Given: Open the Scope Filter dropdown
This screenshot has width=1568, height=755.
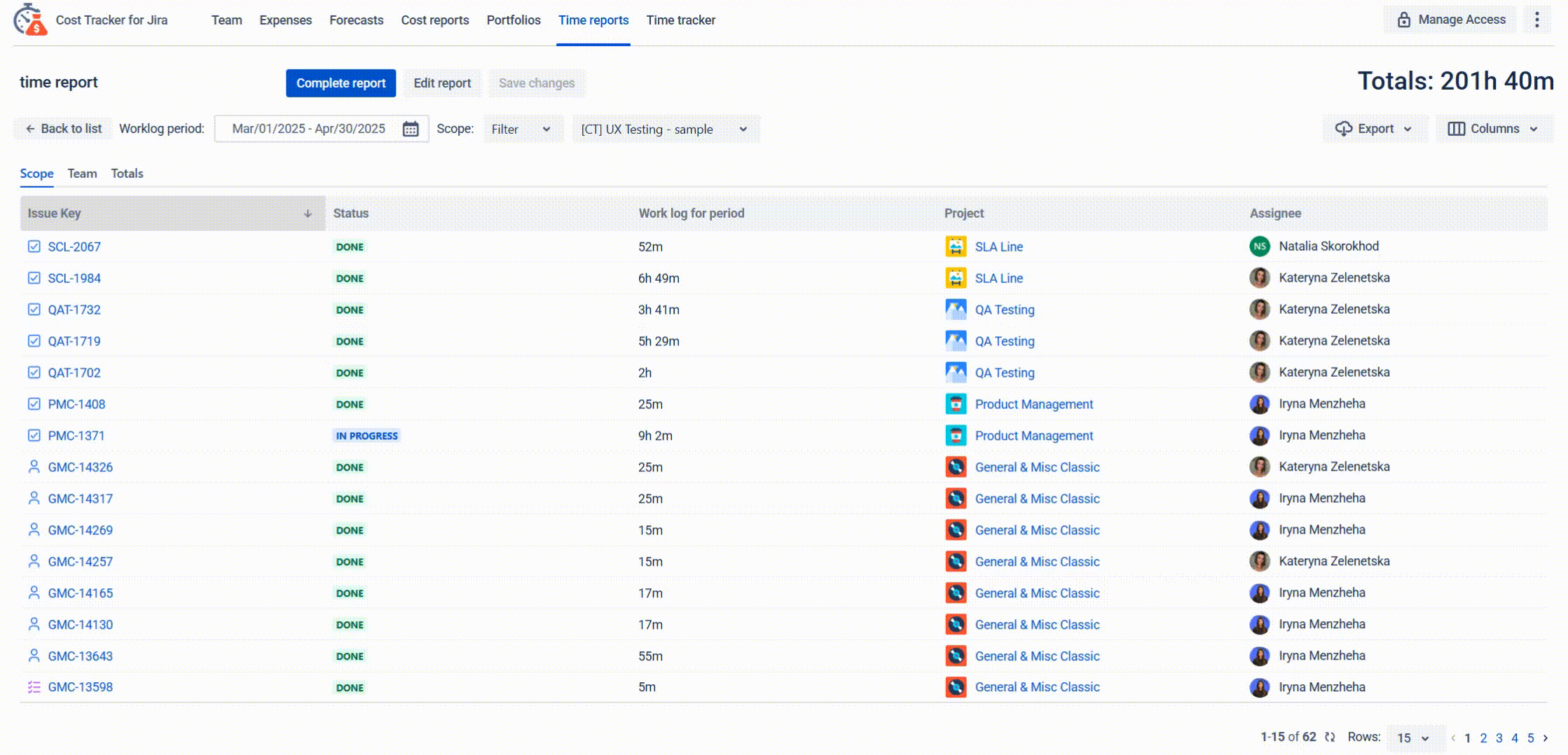Looking at the screenshot, I should (x=523, y=129).
